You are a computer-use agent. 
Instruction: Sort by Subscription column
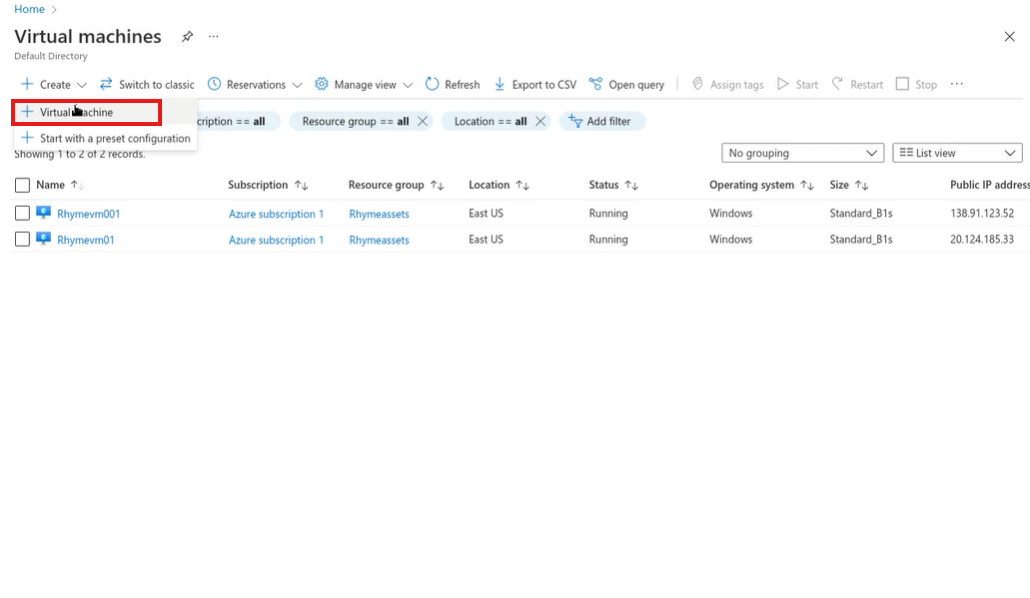(x=268, y=185)
